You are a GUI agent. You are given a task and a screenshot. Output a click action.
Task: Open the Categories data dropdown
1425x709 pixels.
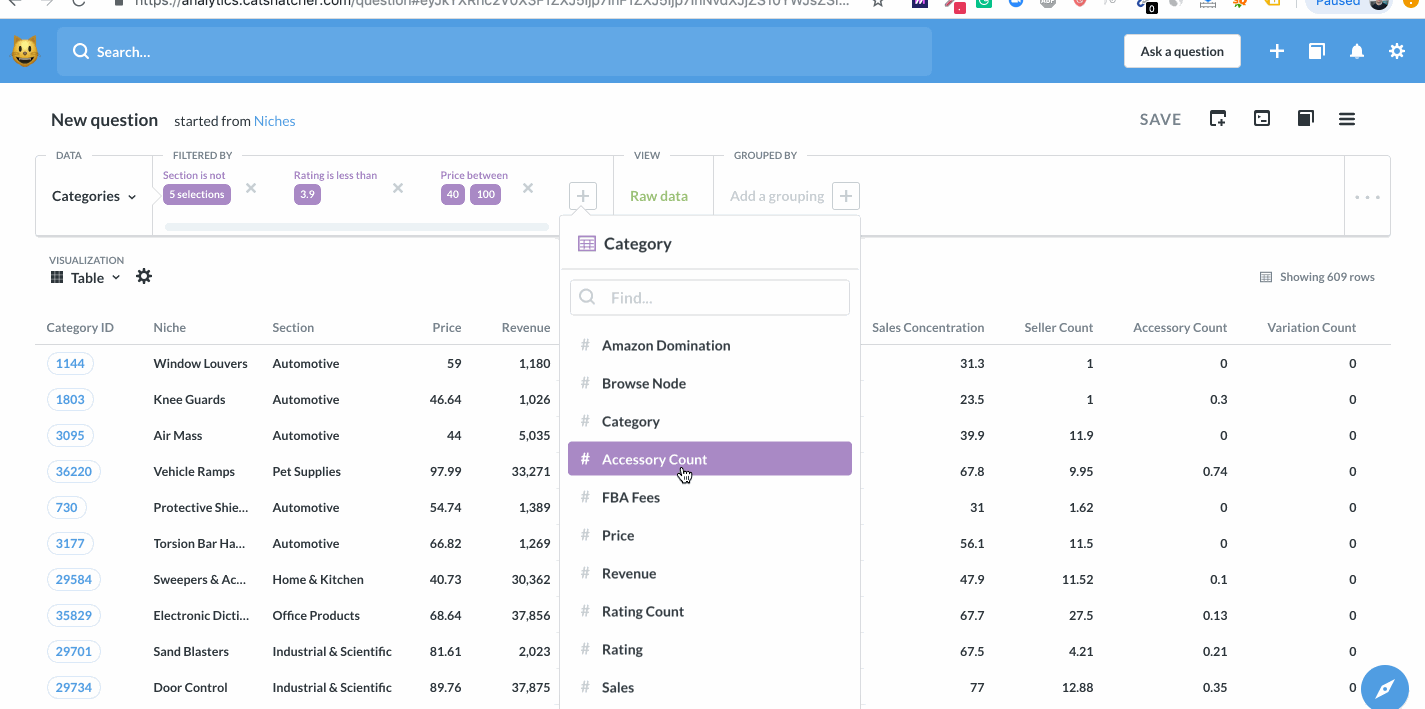pyautogui.click(x=94, y=196)
